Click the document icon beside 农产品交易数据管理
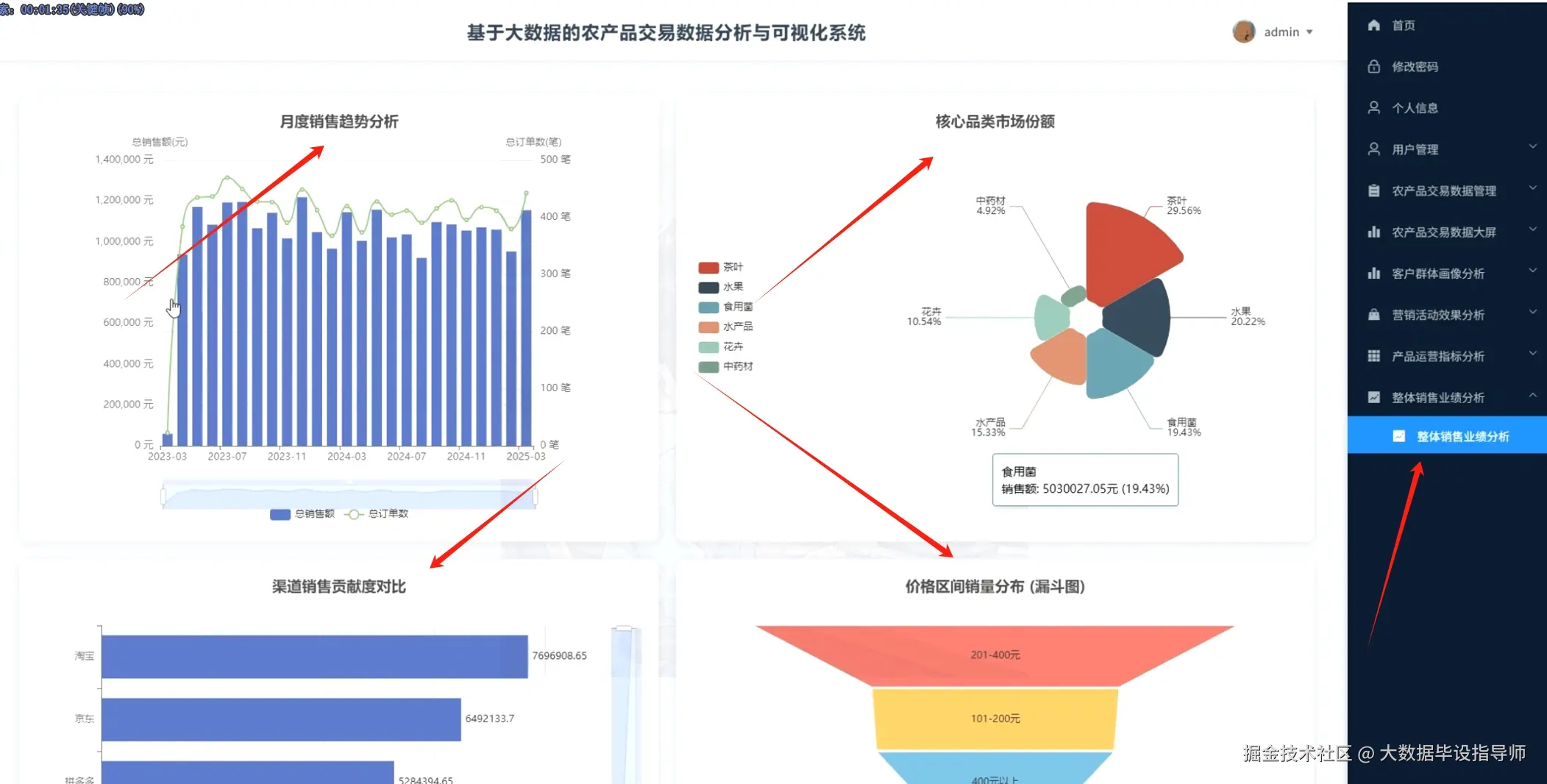1547x784 pixels. tap(1374, 190)
